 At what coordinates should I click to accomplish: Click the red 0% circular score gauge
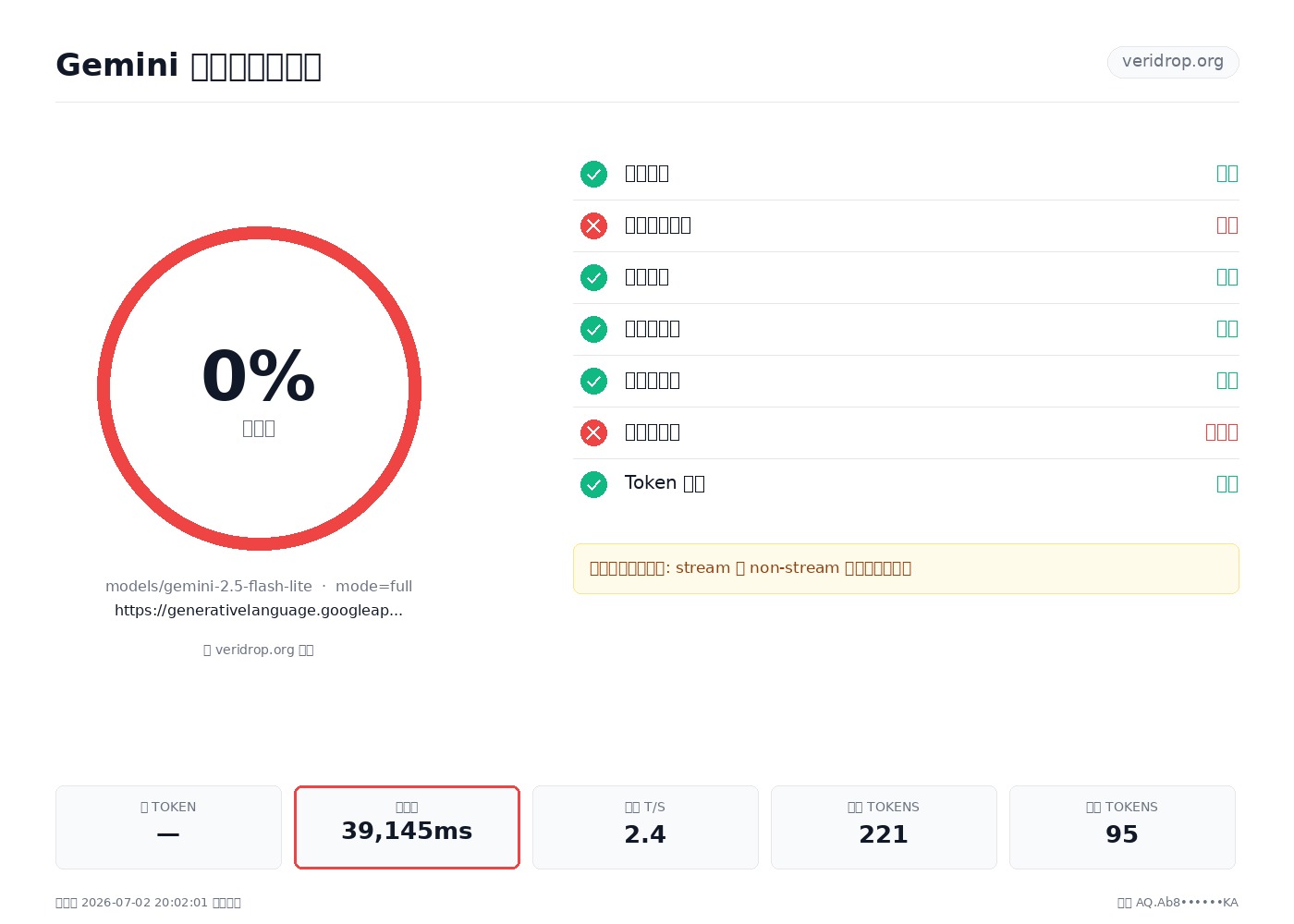[259, 388]
